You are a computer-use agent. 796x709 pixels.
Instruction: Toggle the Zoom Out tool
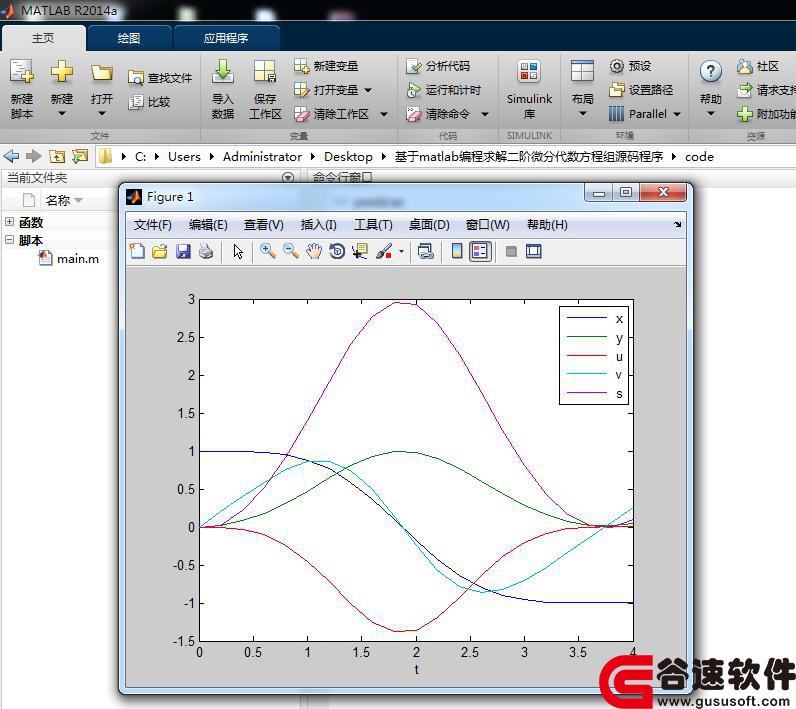pyautogui.click(x=291, y=251)
